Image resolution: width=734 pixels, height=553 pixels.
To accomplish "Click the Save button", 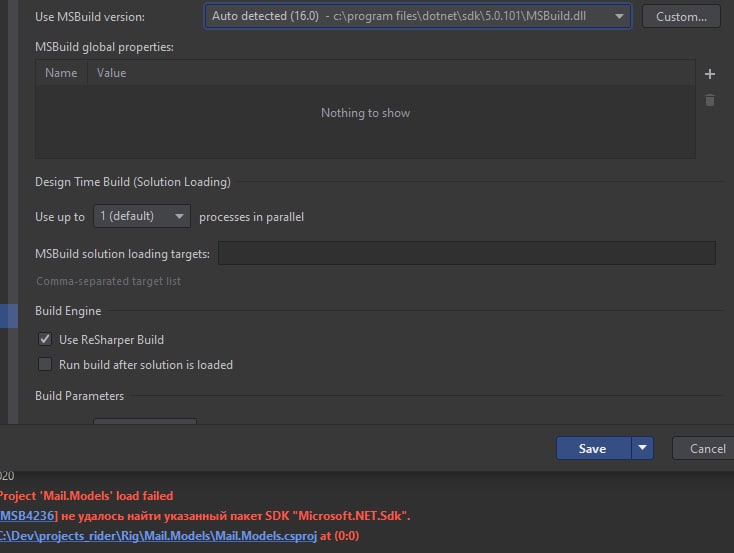I will point(593,449).
